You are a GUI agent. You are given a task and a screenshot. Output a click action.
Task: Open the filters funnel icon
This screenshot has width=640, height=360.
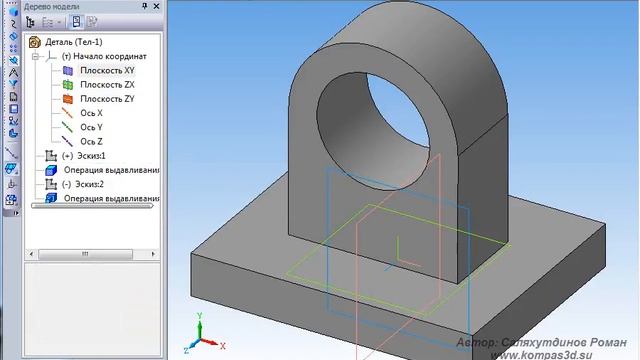(13, 84)
